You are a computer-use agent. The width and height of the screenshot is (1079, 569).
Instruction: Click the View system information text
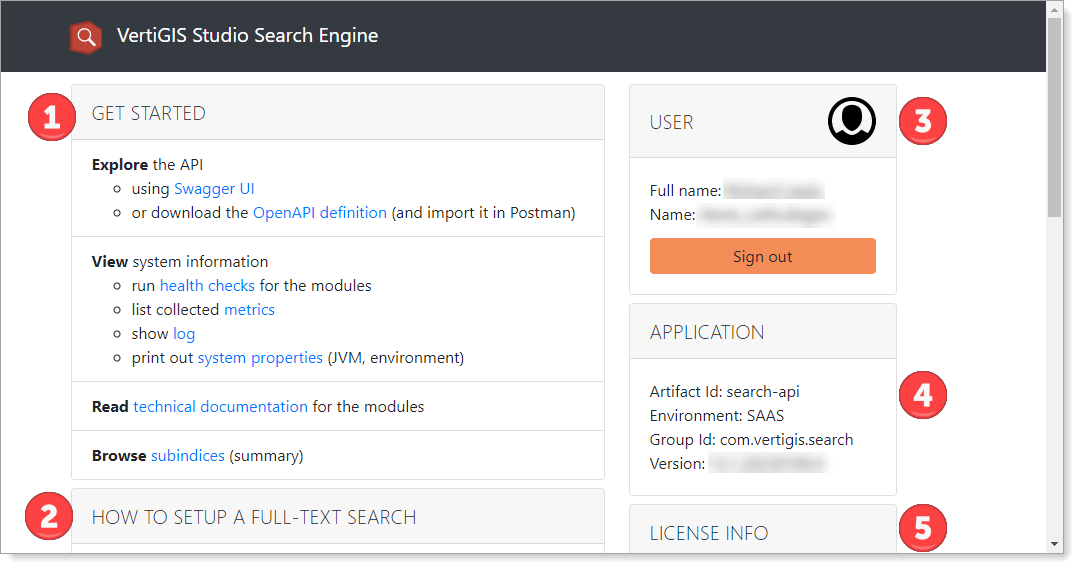[x=180, y=261]
